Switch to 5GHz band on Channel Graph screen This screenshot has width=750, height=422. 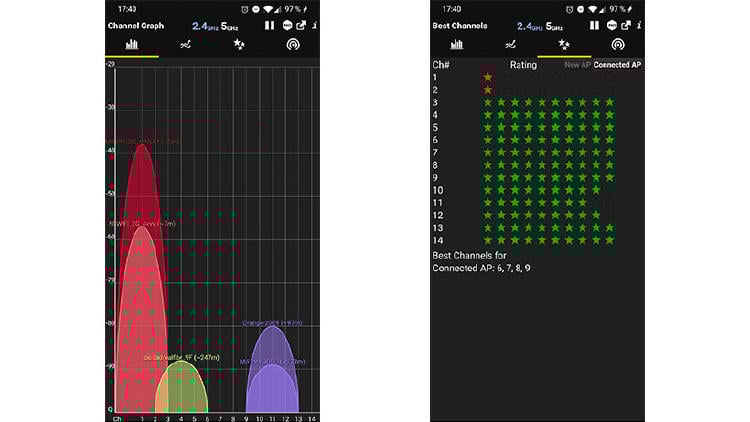pyautogui.click(x=230, y=25)
